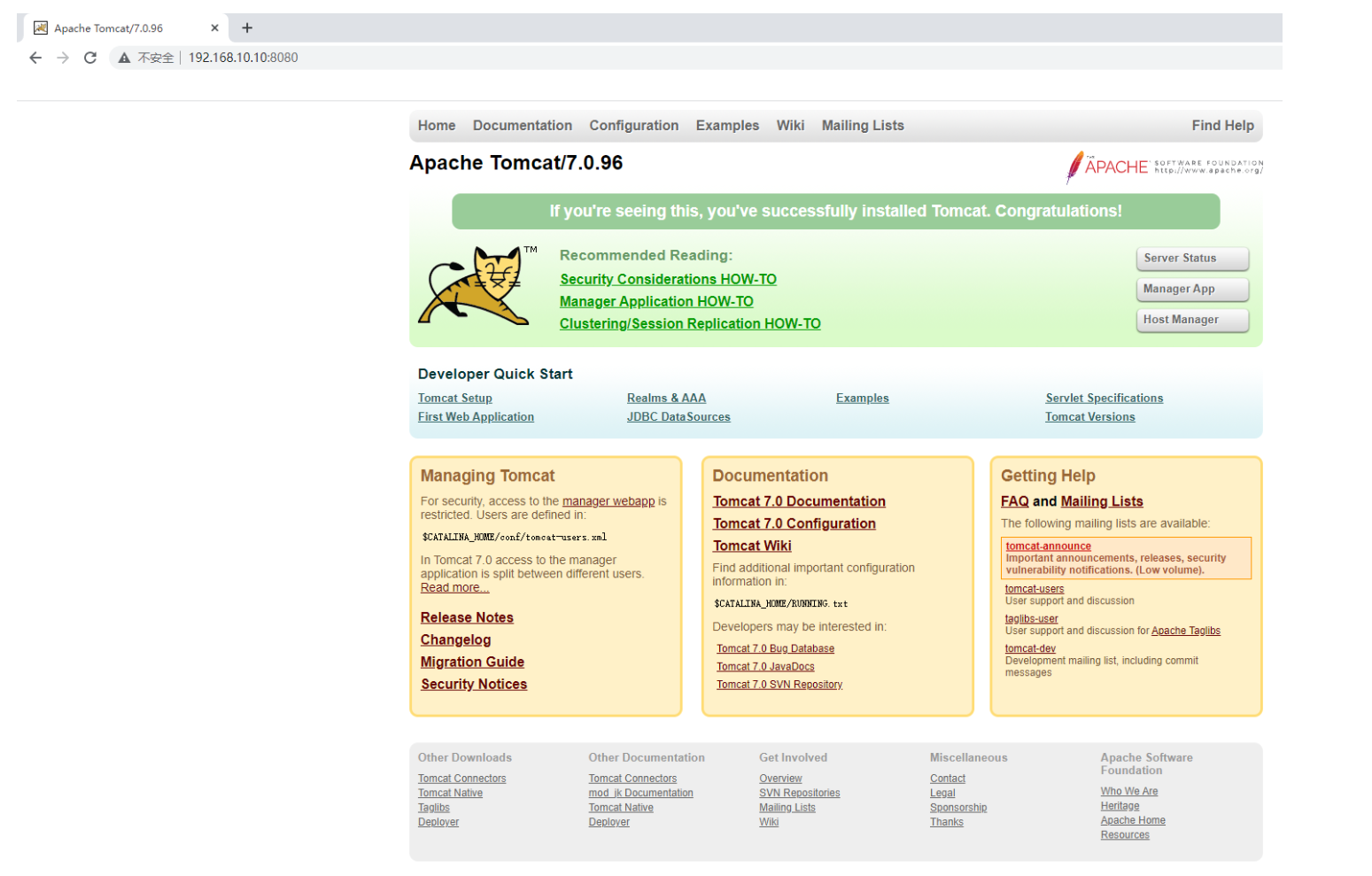The image size is (1372, 876).
Task: Click the browser back arrow
Action: 35,58
